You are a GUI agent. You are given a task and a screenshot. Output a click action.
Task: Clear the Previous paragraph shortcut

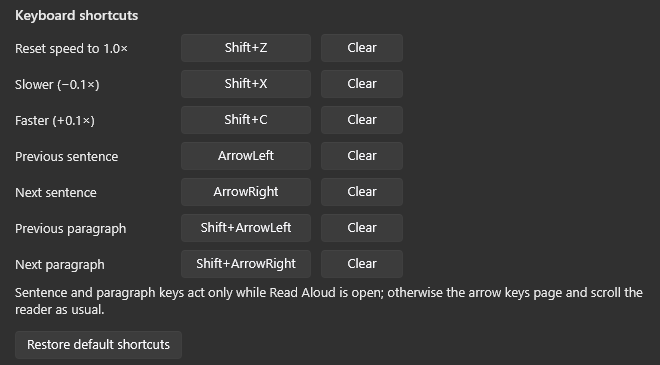(x=362, y=228)
